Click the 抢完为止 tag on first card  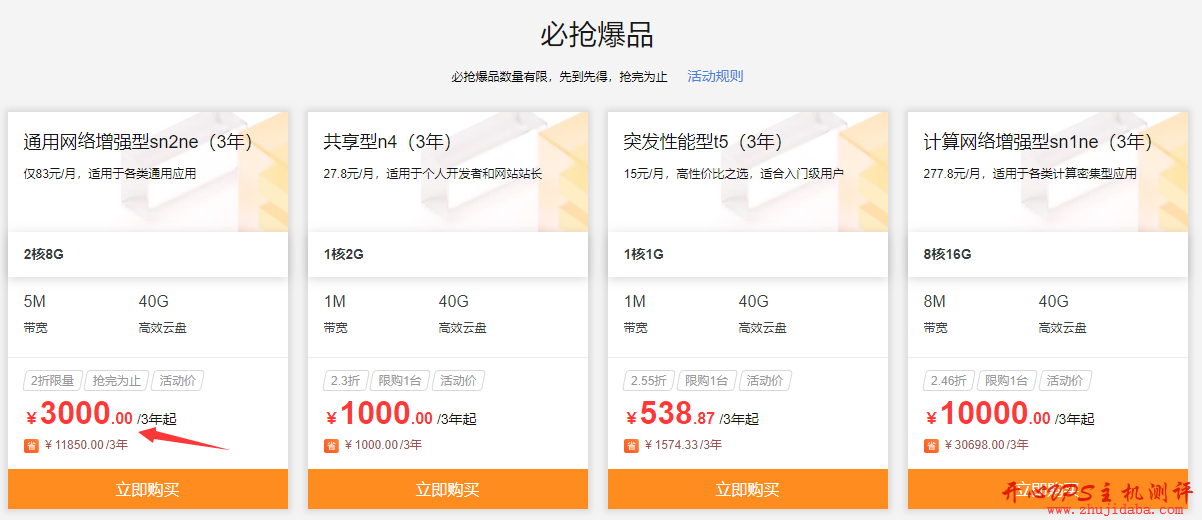coord(117,381)
